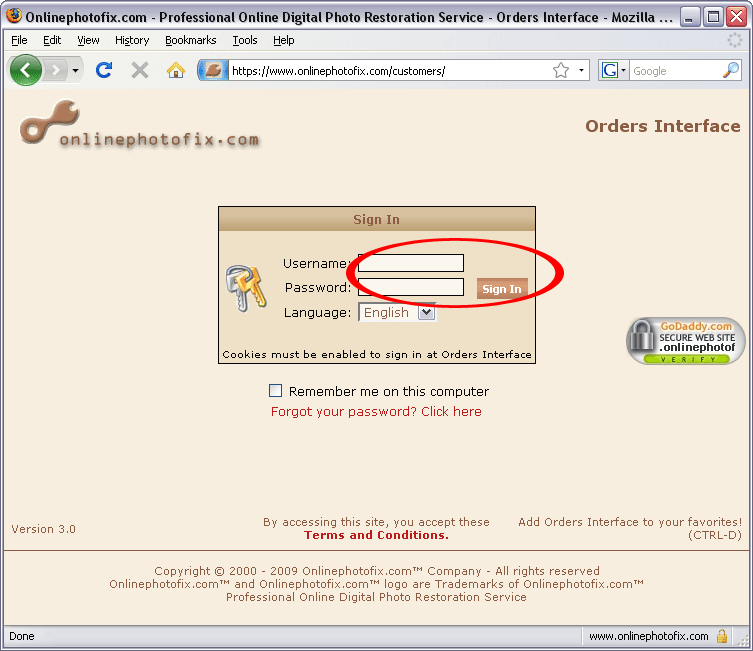Minimize the Firefox window
753x651 pixels.
[x=690, y=17]
